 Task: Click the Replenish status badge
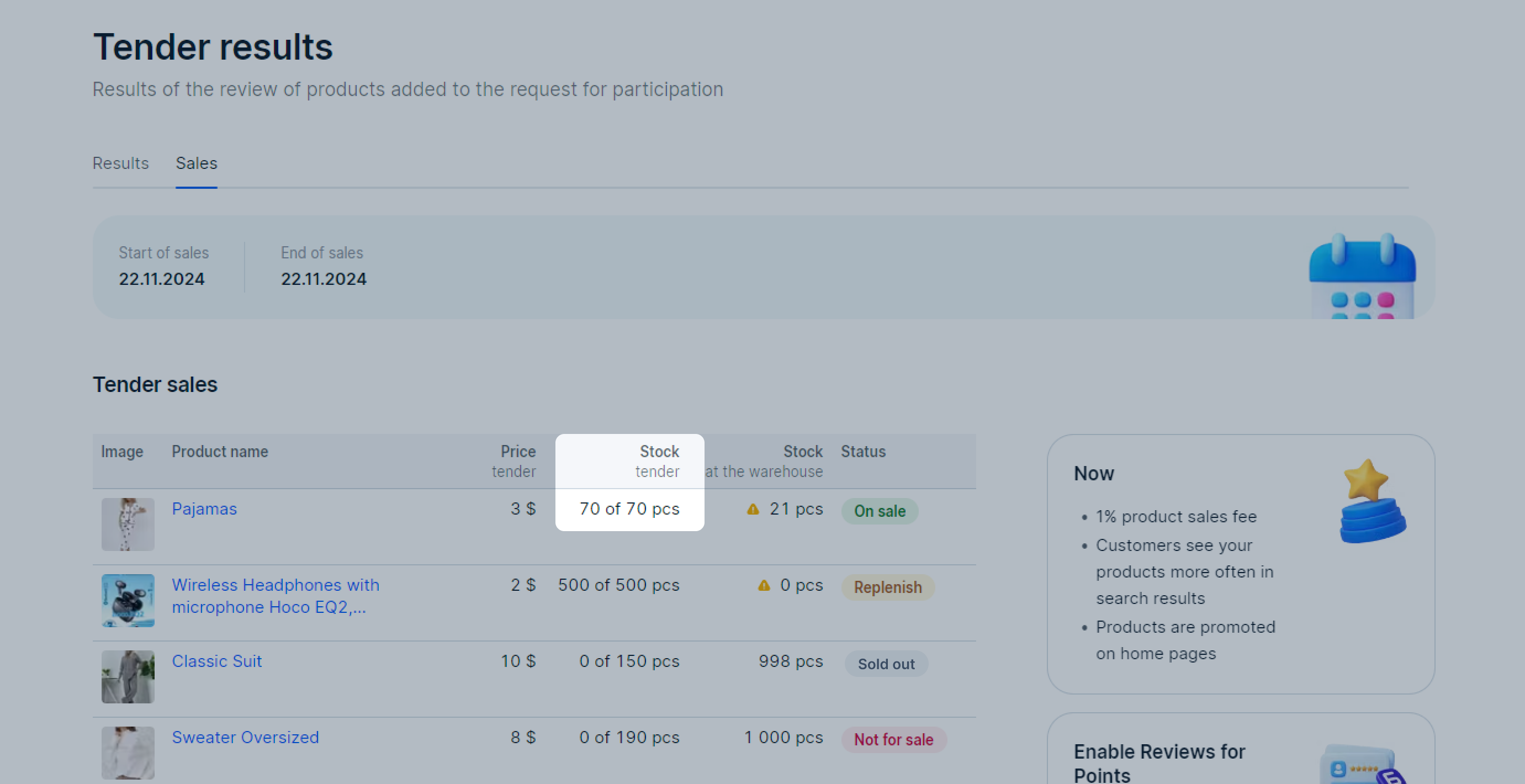887,587
